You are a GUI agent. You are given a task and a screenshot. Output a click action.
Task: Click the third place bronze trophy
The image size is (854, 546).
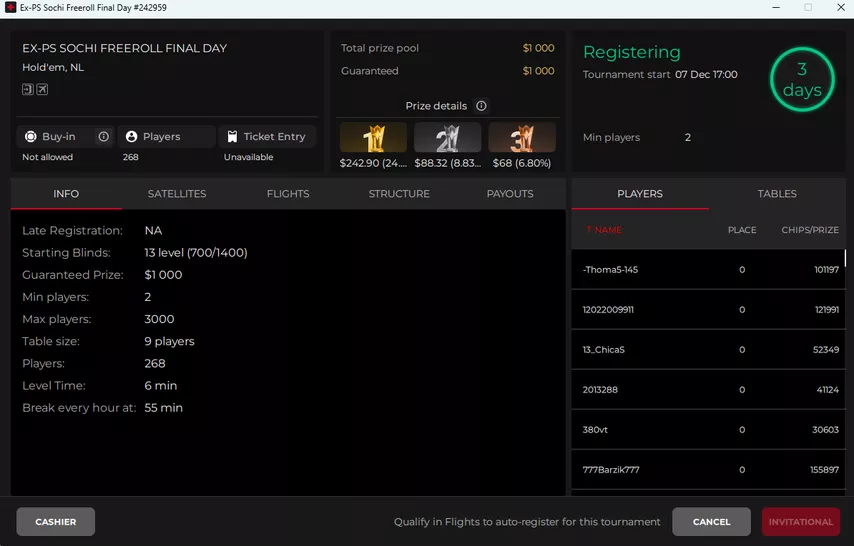pos(522,138)
